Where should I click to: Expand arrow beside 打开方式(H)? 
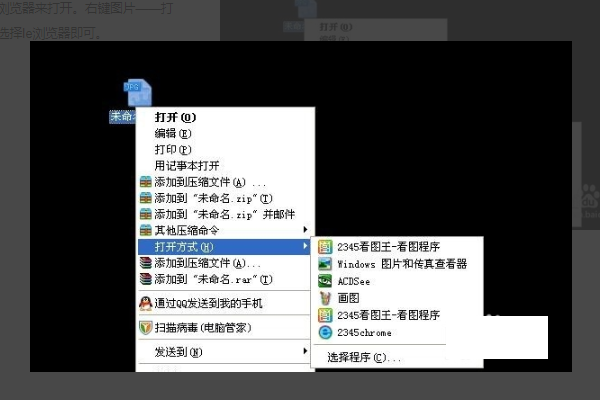point(305,246)
